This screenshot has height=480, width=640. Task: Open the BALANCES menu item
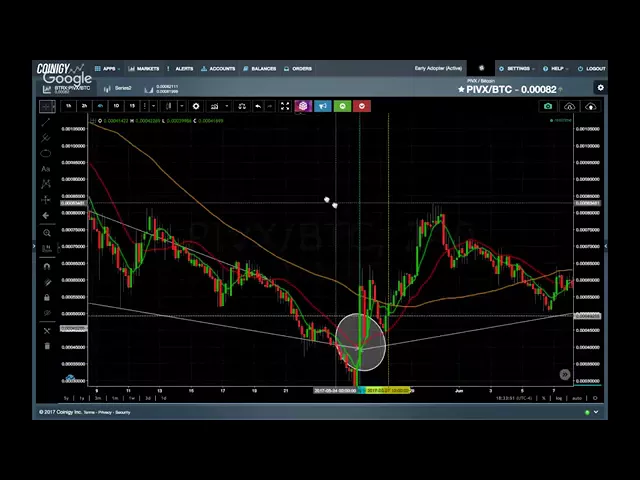[260, 69]
